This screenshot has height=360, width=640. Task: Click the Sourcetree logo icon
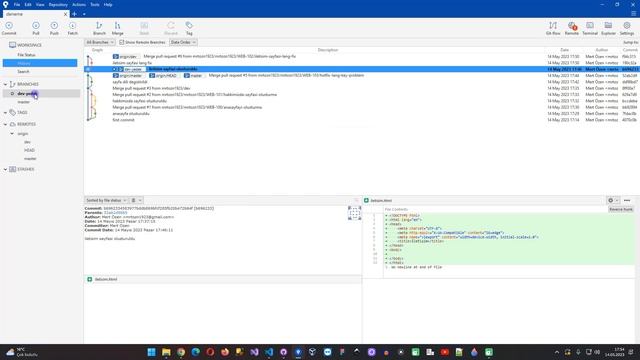pos(5,4)
